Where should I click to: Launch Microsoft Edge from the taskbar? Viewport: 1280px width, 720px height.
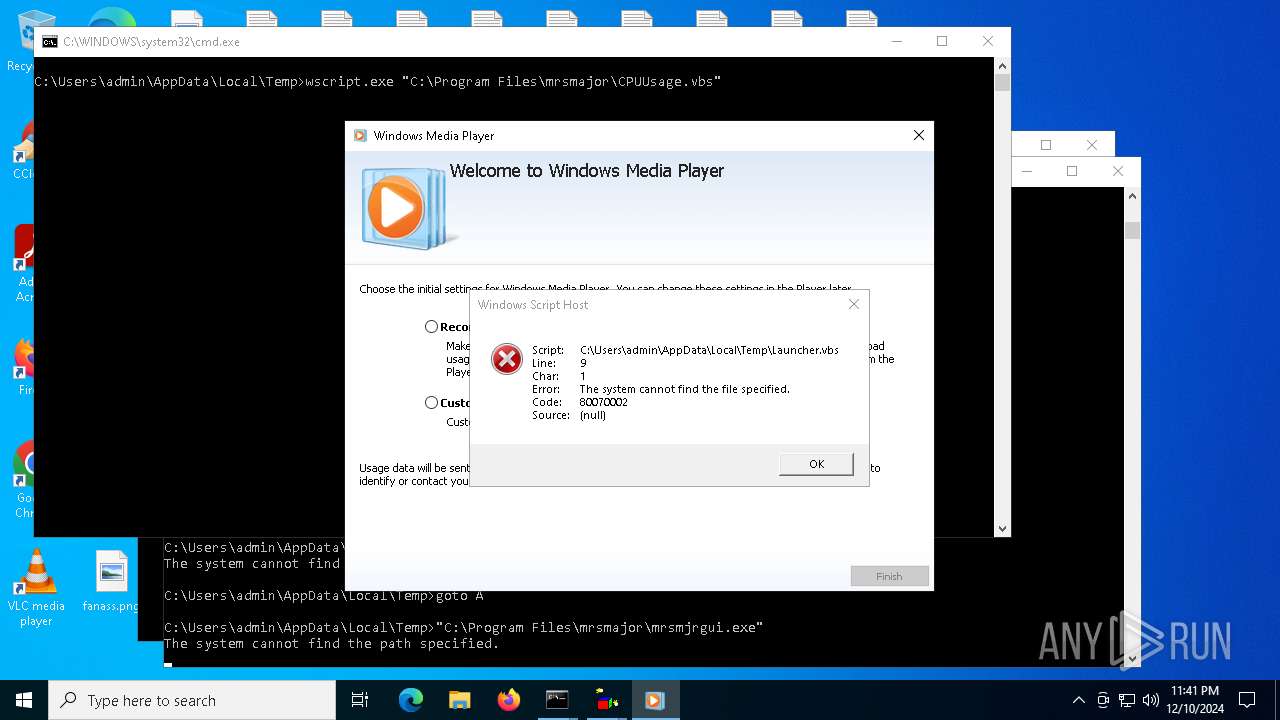click(x=410, y=700)
